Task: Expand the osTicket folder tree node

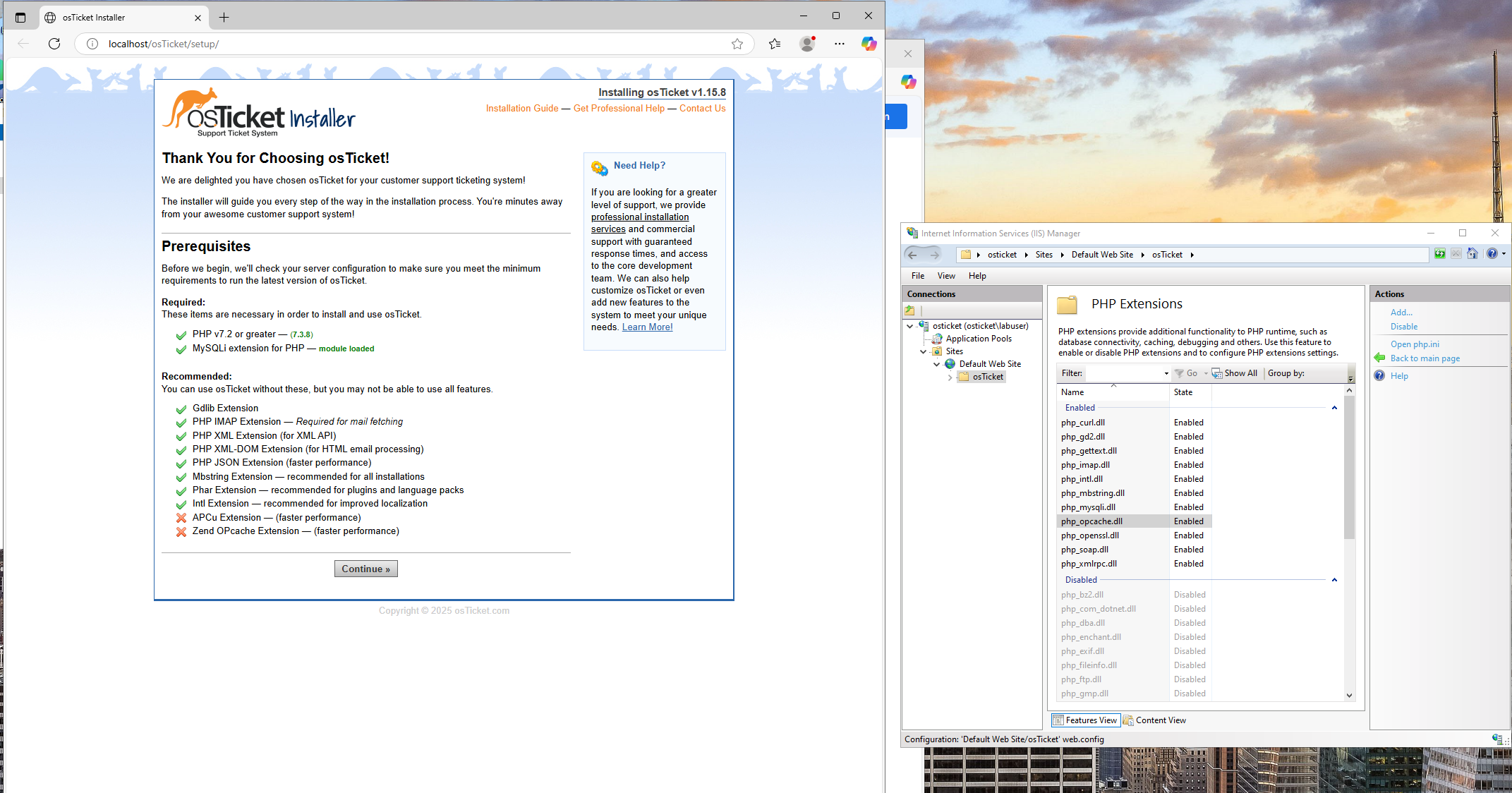Action: point(950,377)
